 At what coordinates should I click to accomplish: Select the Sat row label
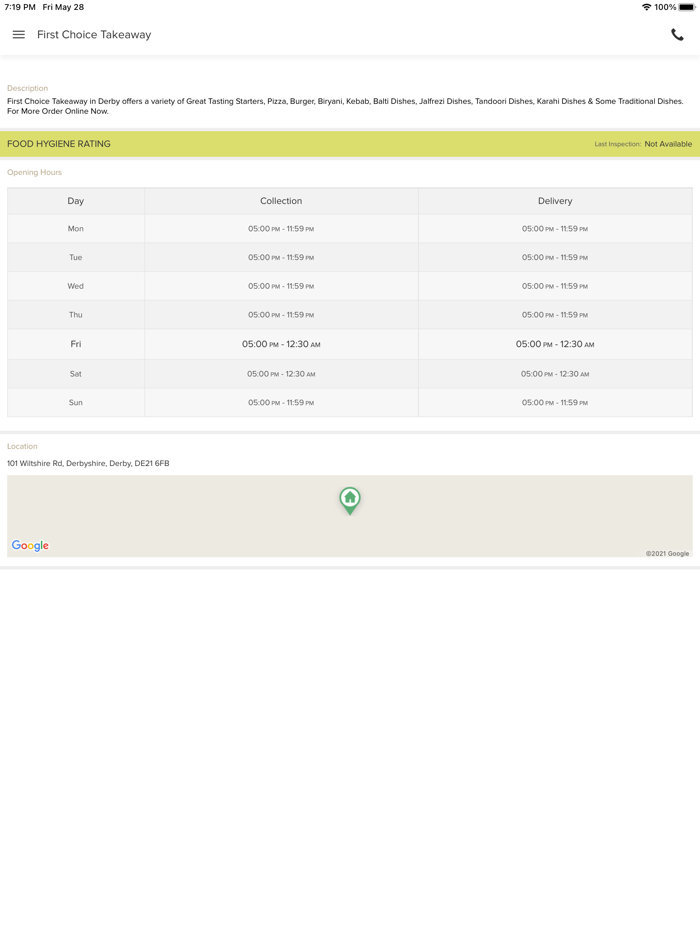[x=76, y=374]
